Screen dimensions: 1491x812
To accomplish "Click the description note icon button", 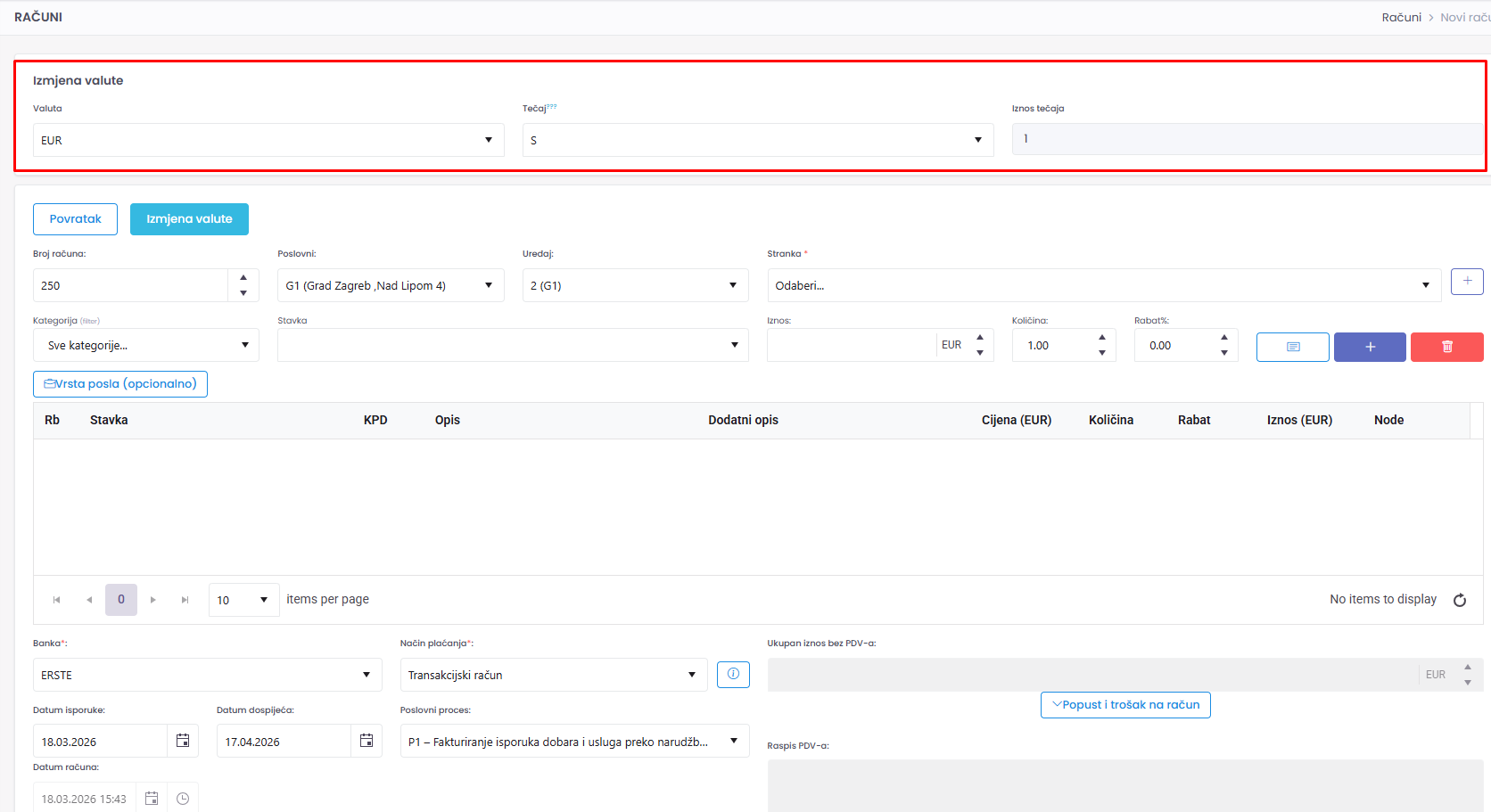I will (1292, 347).
